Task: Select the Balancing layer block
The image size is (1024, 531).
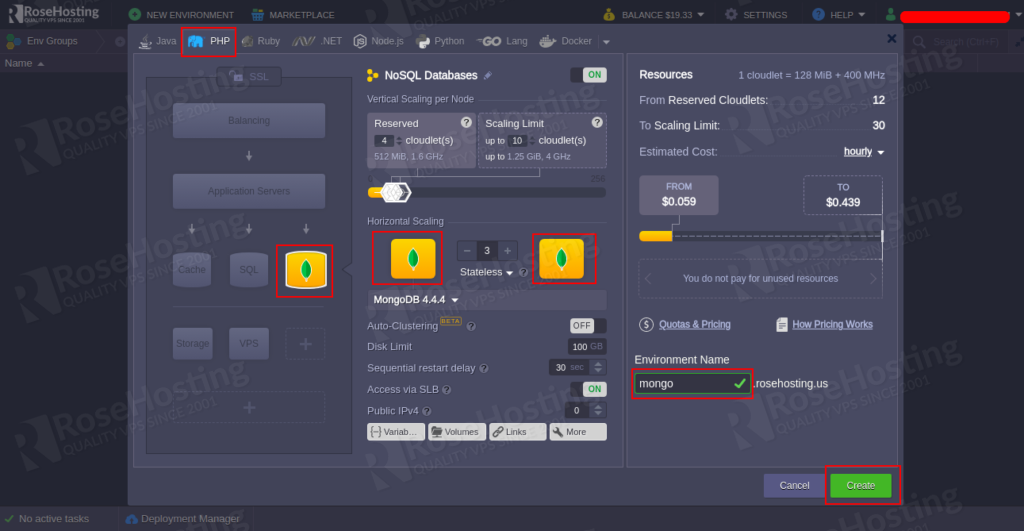Action: [x=249, y=120]
